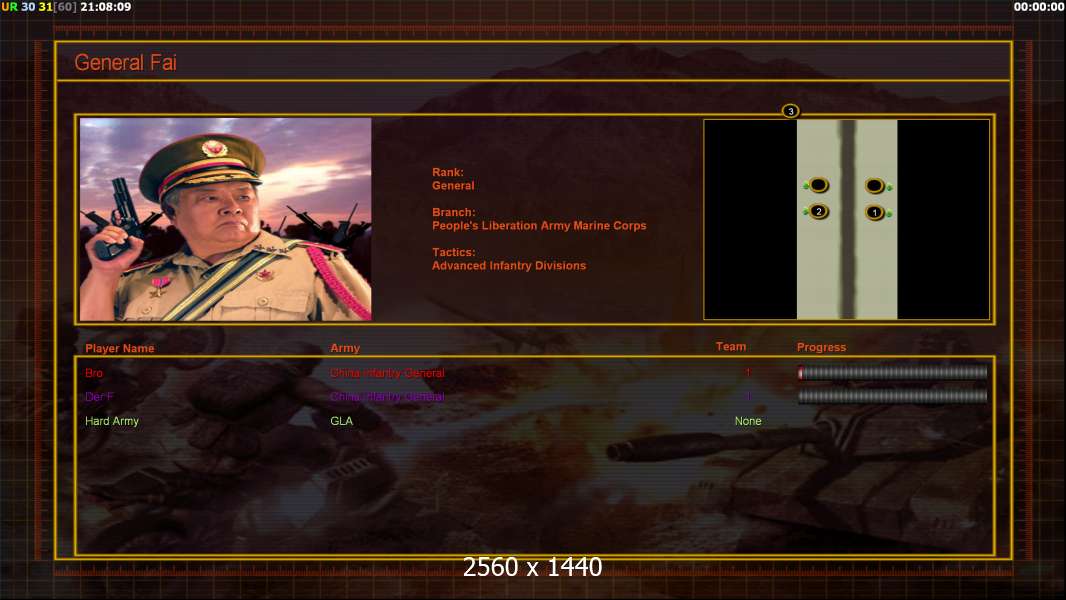Click the General Fai portrait image
The image size is (1066, 600).
(226, 219)
